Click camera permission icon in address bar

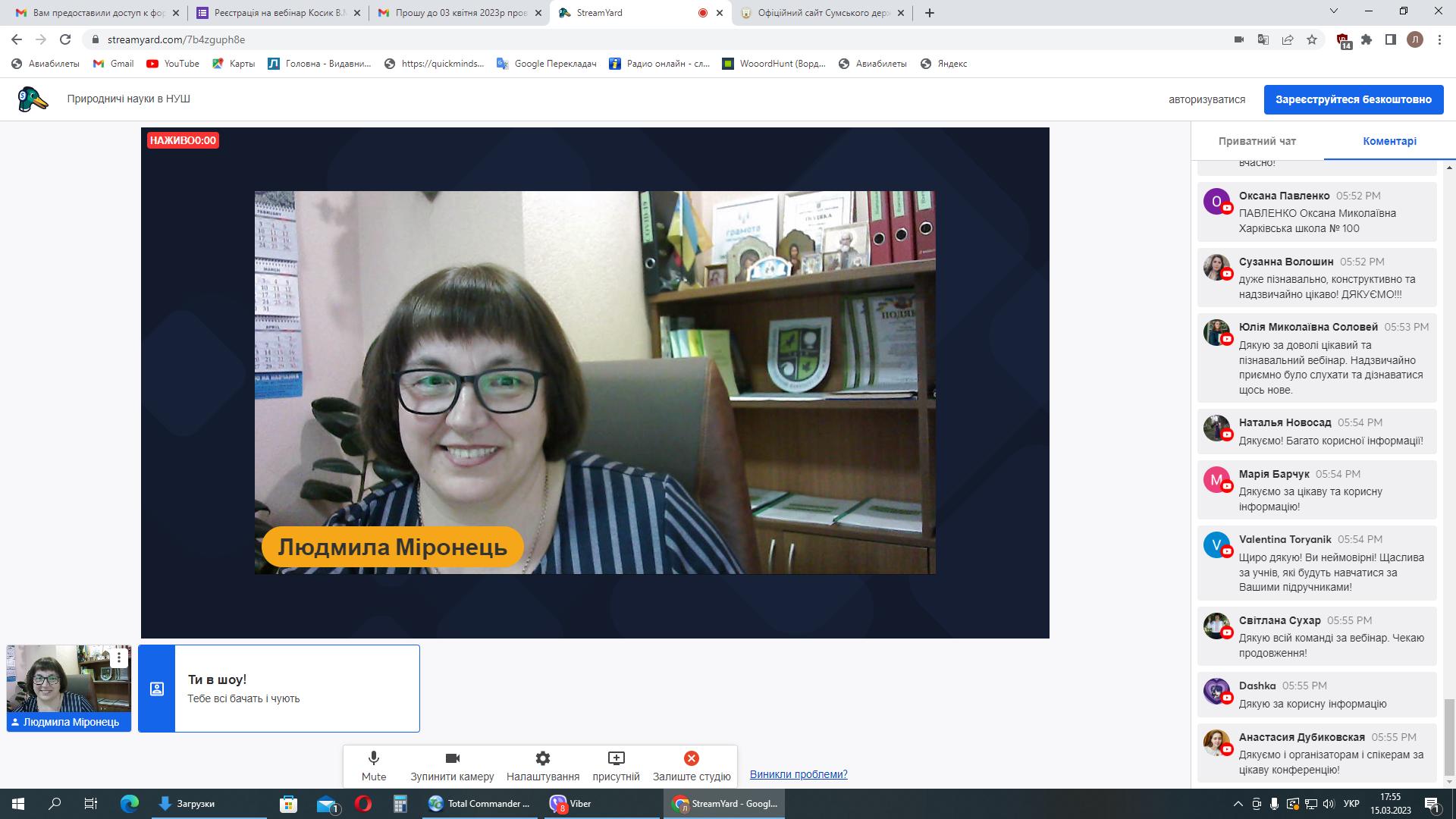click(1239, 39)
